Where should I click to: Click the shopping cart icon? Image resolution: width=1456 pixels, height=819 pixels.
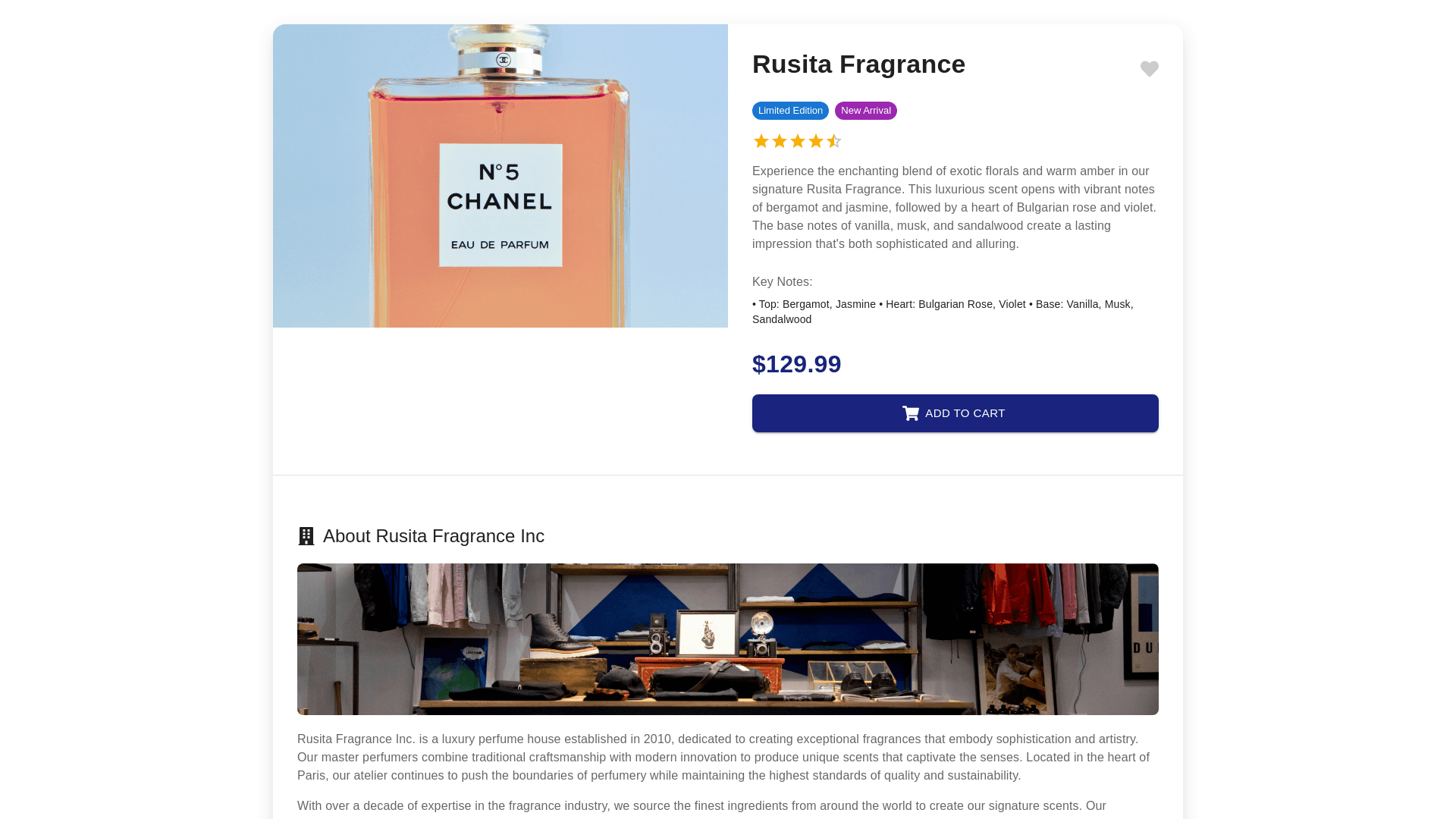[911, 413]
